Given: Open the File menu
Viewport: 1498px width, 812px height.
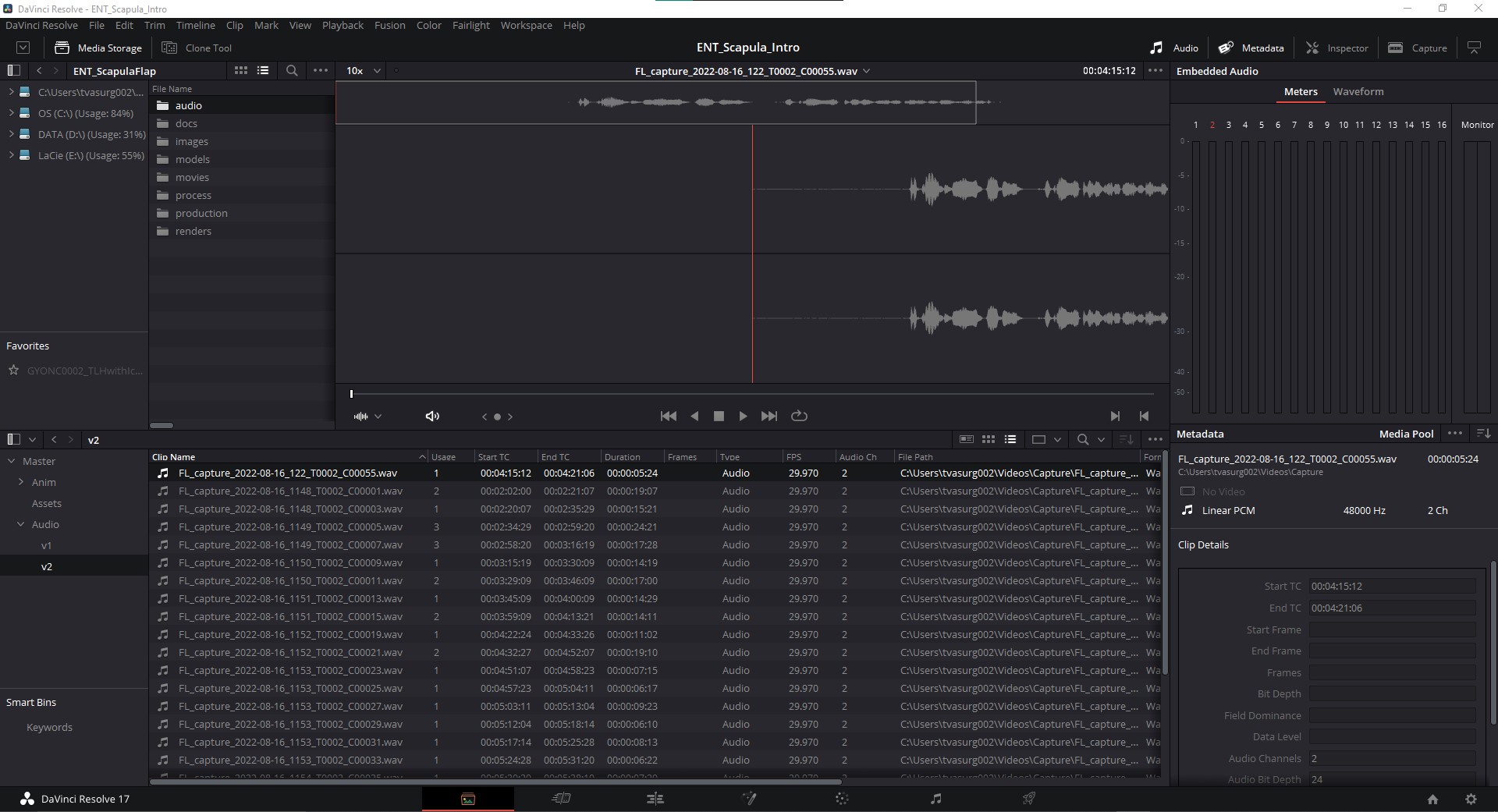Looking at the screenshot, I should (97, 25).
